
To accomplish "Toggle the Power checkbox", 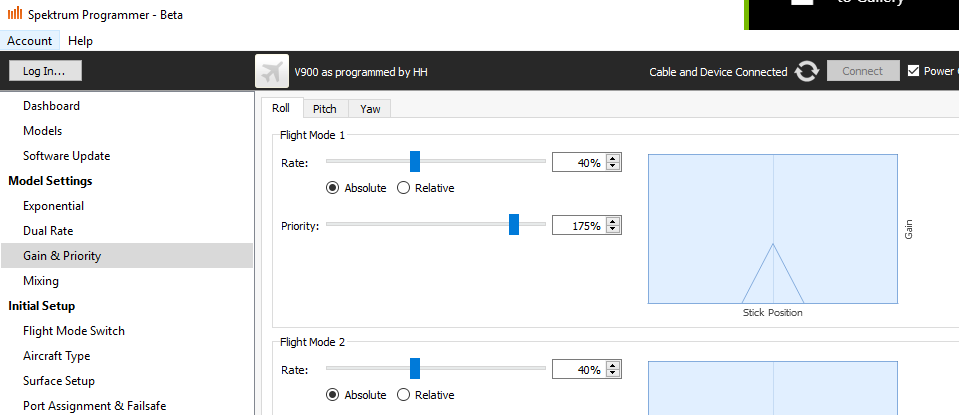I will click(913, 71).
